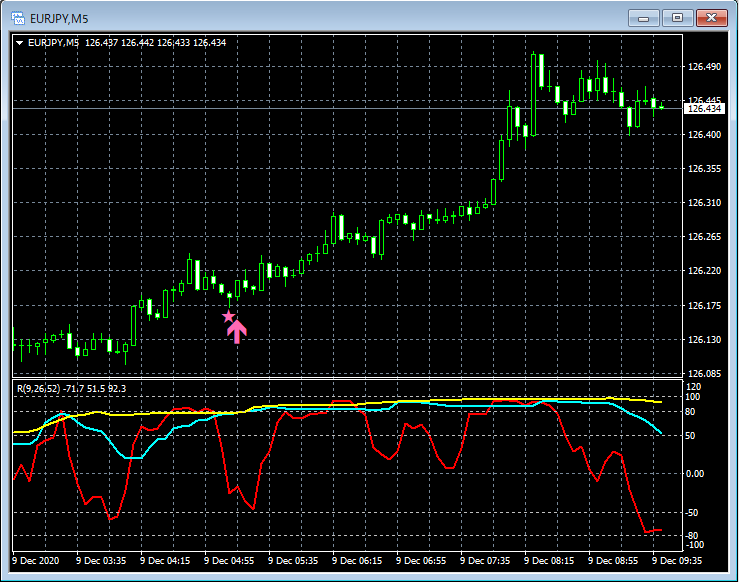The height and width of the screenshot is (582, 740).
Task: Click the 9 Dec 2020 date label
Action: 36,561
